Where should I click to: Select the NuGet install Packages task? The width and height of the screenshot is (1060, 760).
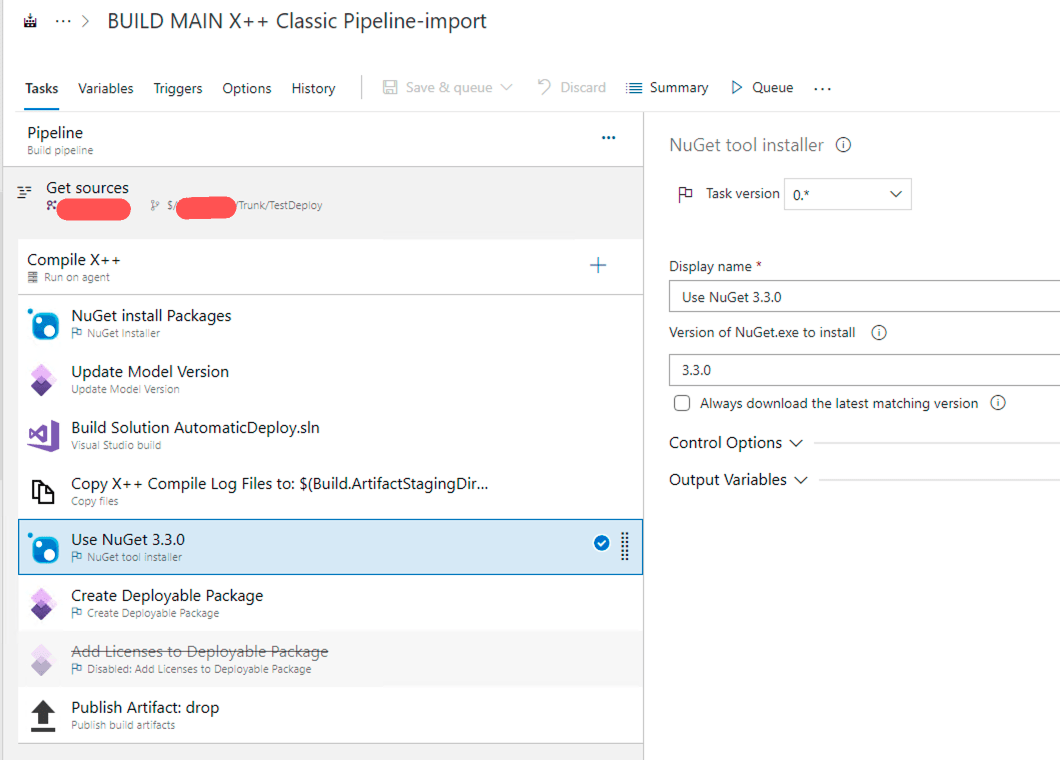(x=330, y=323)
